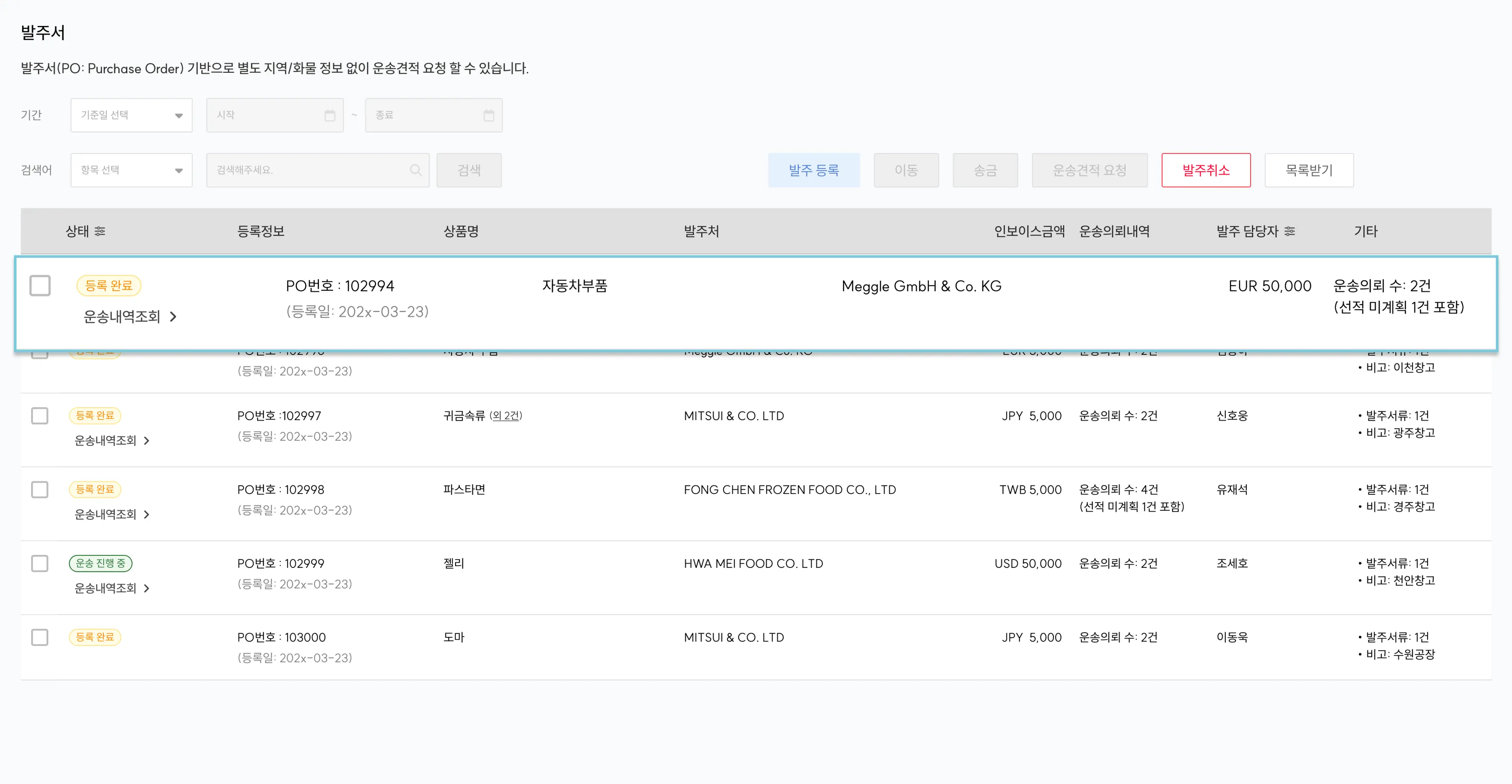Tick the checkbox for PO 102999
This screenshot has width=1512, height=784.
[40, 563]
